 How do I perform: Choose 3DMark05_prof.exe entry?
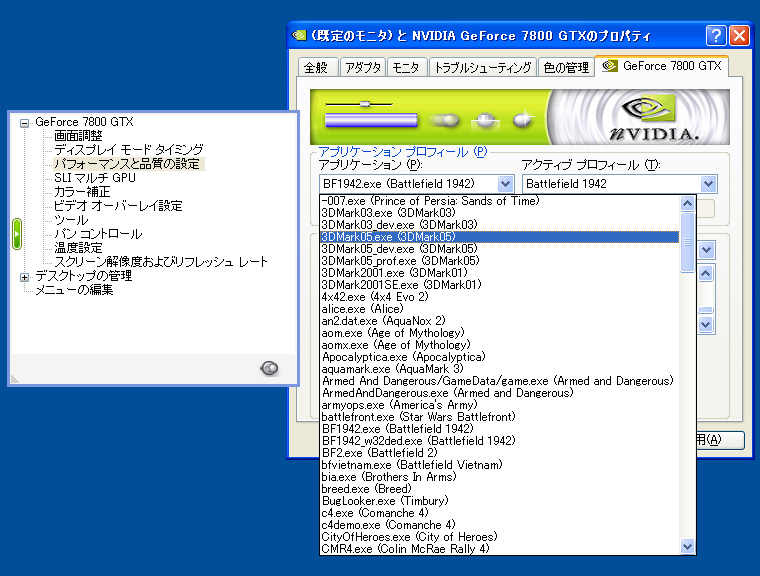[500, 261]
